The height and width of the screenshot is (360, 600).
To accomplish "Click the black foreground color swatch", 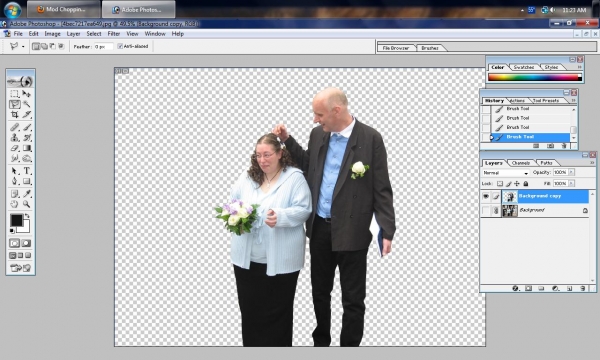I will (x=16, y=220).
